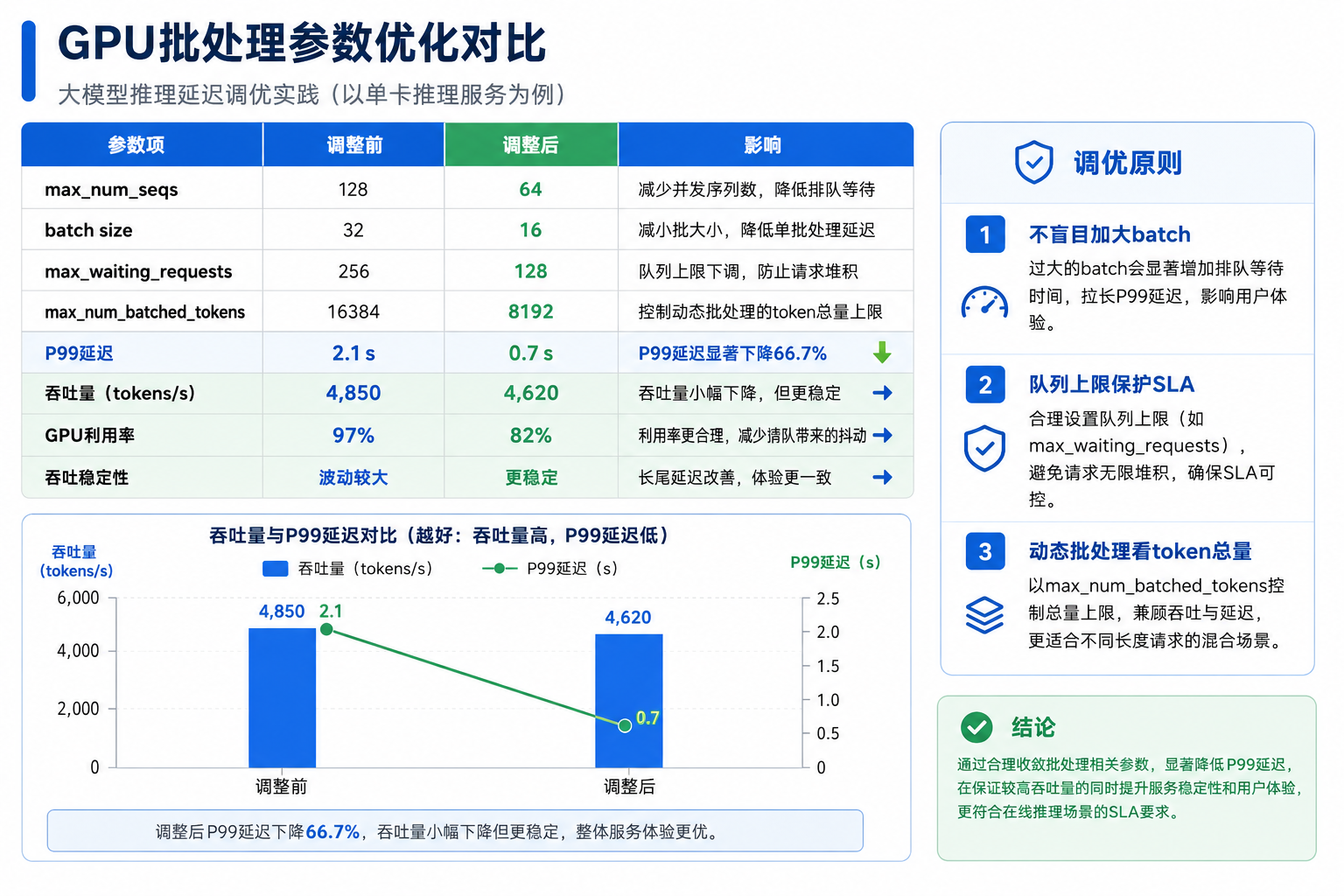1344x896 pixels.
Task: Click the value 256 before adjustment
Action: [x=353, y=271]
